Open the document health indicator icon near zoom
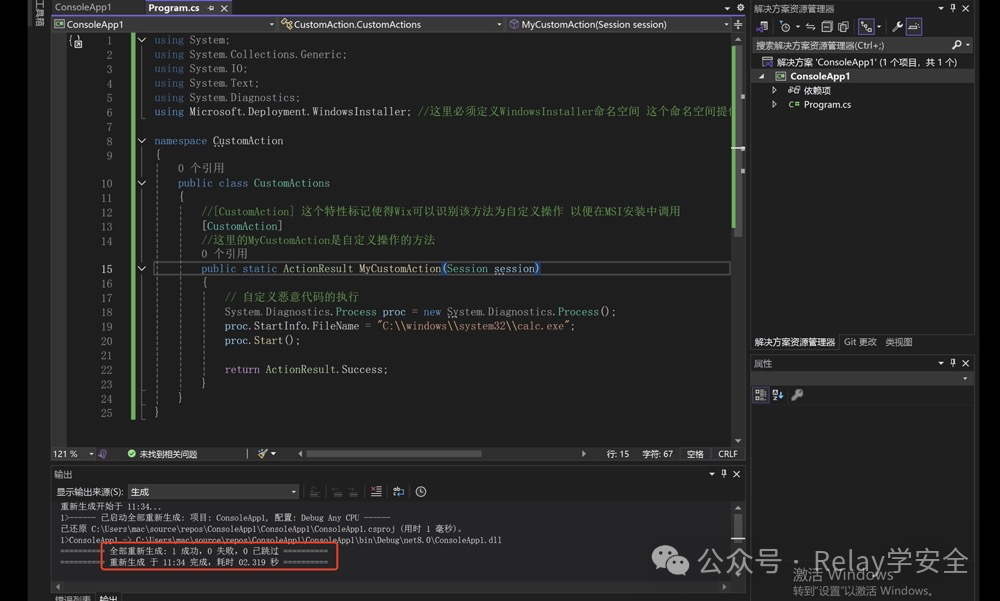1000x601 pixels. tap(103, 454)
